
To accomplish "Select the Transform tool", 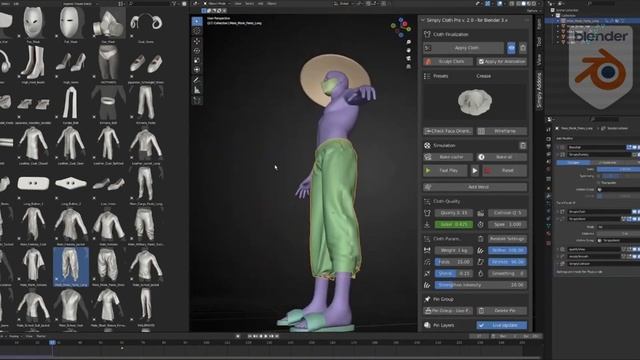I will coord(197,70).
